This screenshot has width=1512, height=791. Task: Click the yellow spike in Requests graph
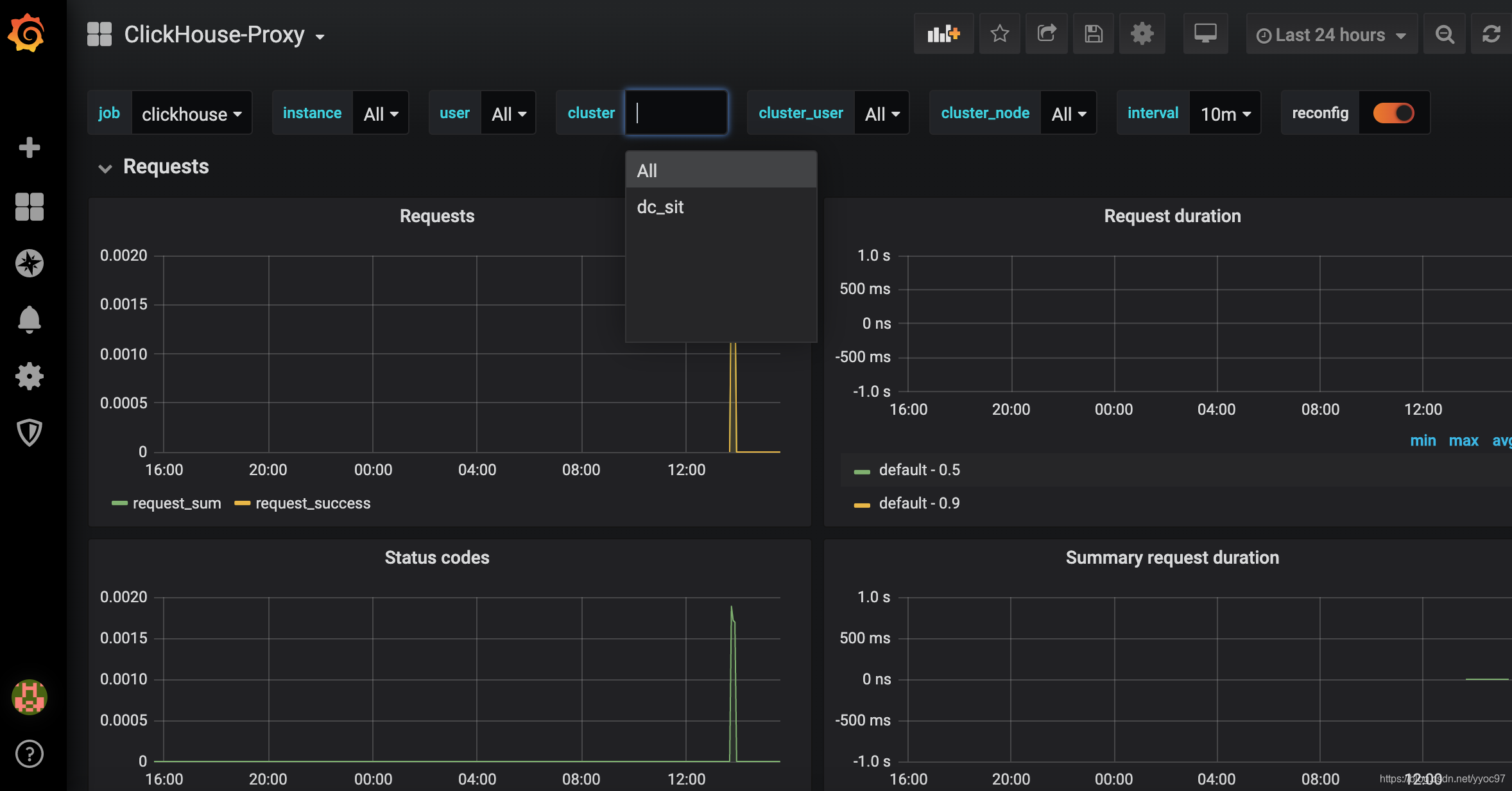[x=733, y=398]
